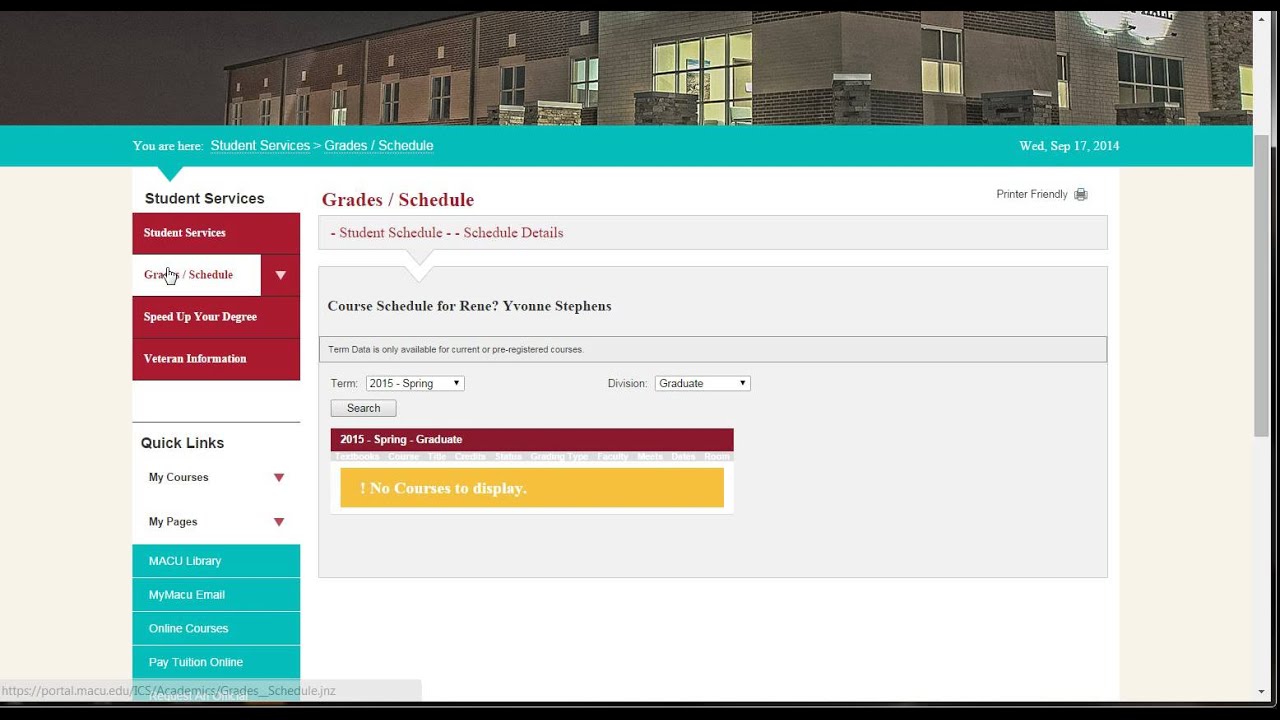
Task: Open the Online Courses link
Action: [x=216, y=629]
